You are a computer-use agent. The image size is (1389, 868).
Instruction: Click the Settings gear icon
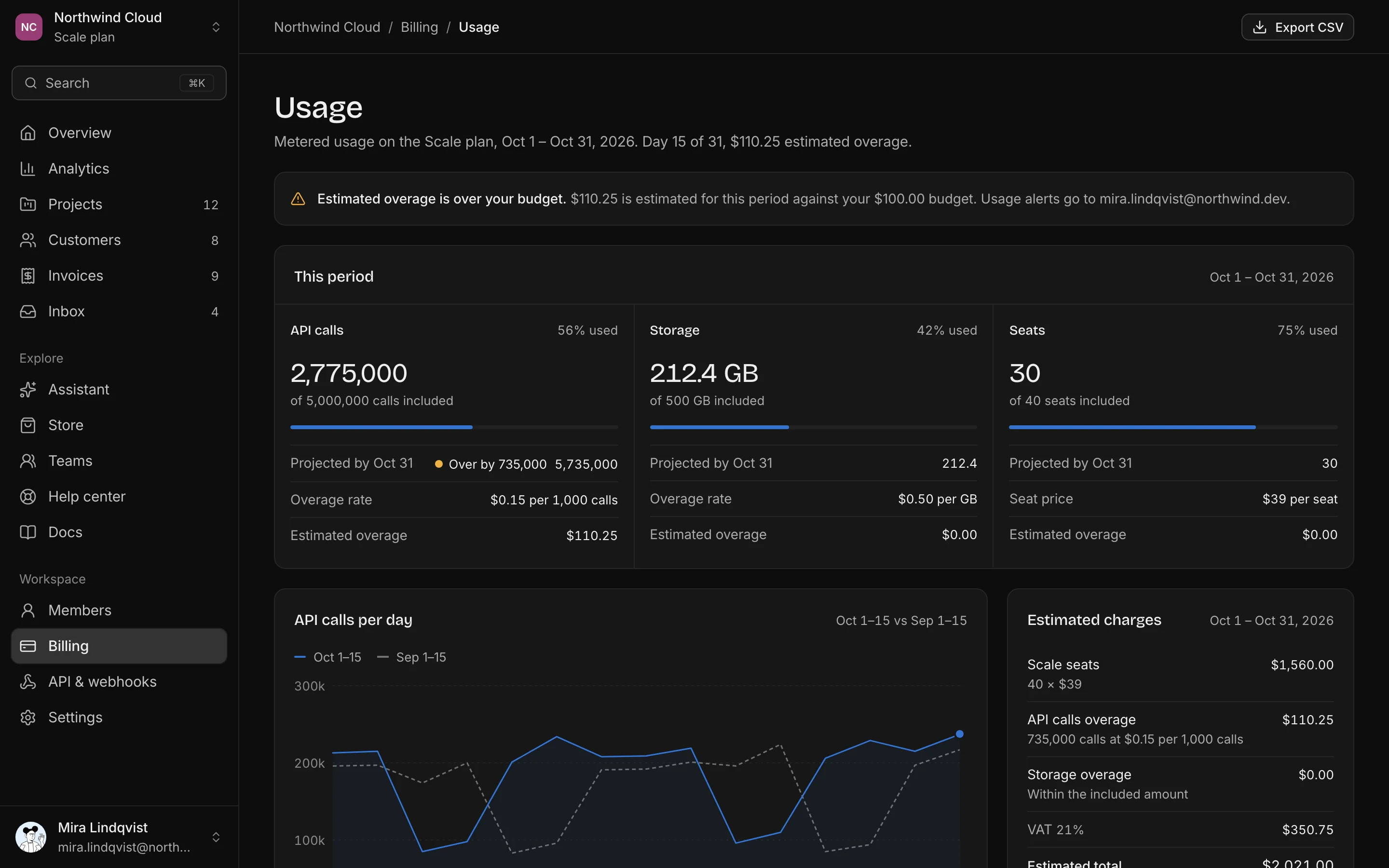click(x=27, y=717)
